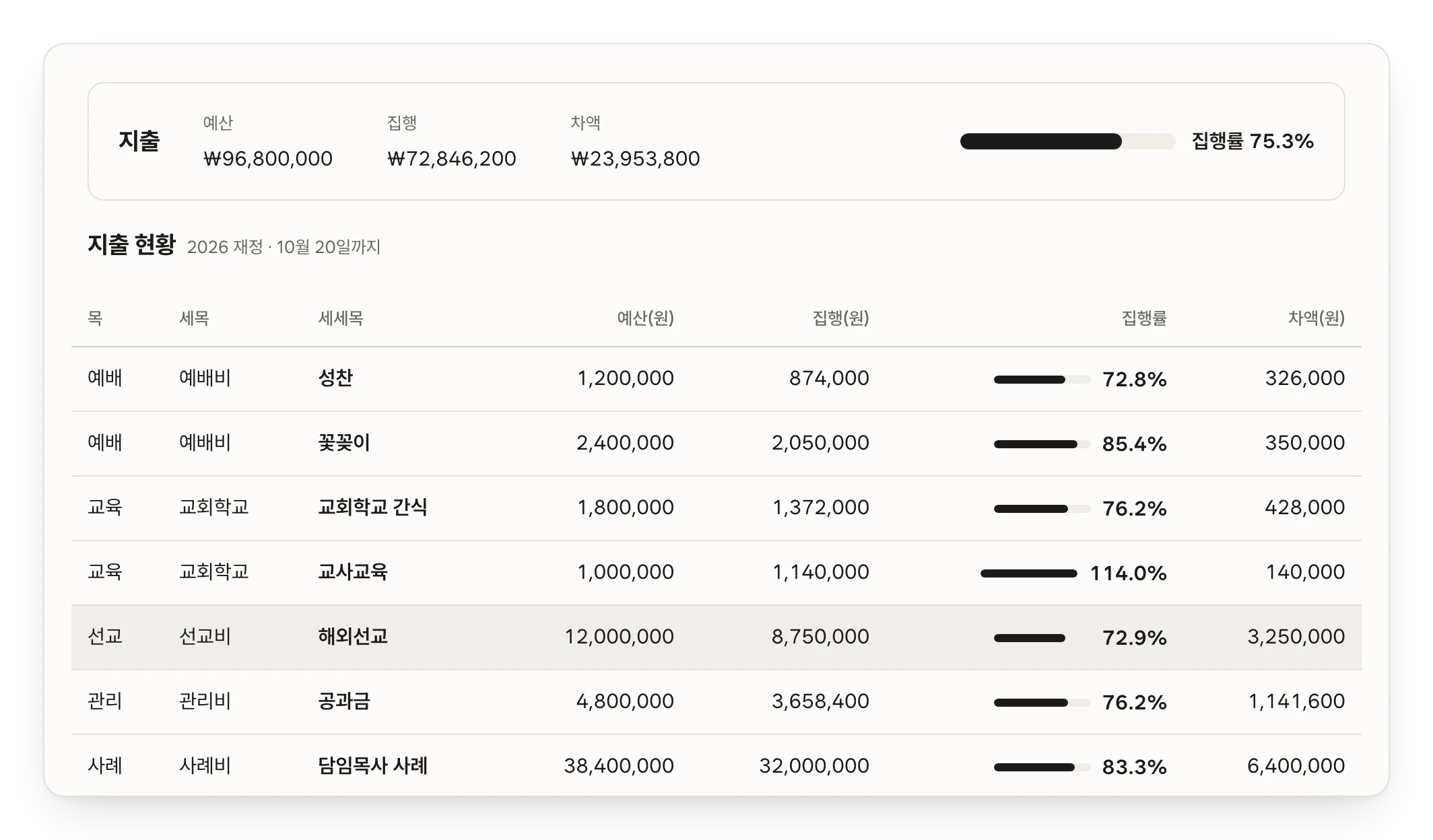Click the 사례비 sub-category cell
Viewport: 1433px width, 840px height.
tap(205, 765)
